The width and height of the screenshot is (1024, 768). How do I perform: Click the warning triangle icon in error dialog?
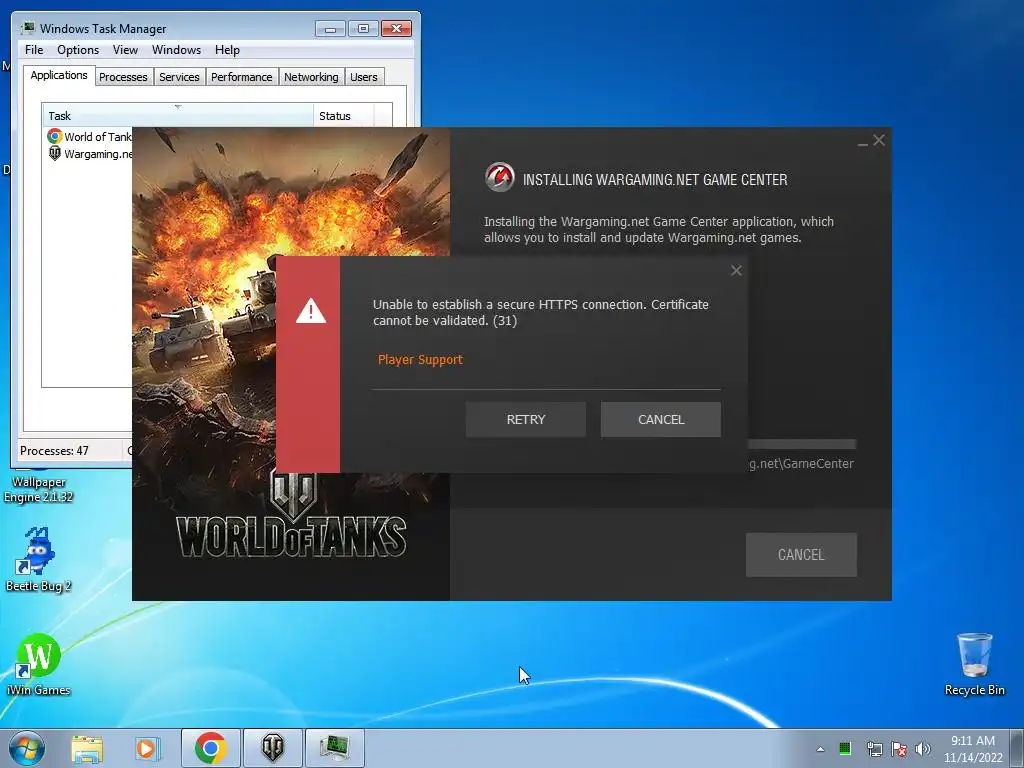coord(311,312)
